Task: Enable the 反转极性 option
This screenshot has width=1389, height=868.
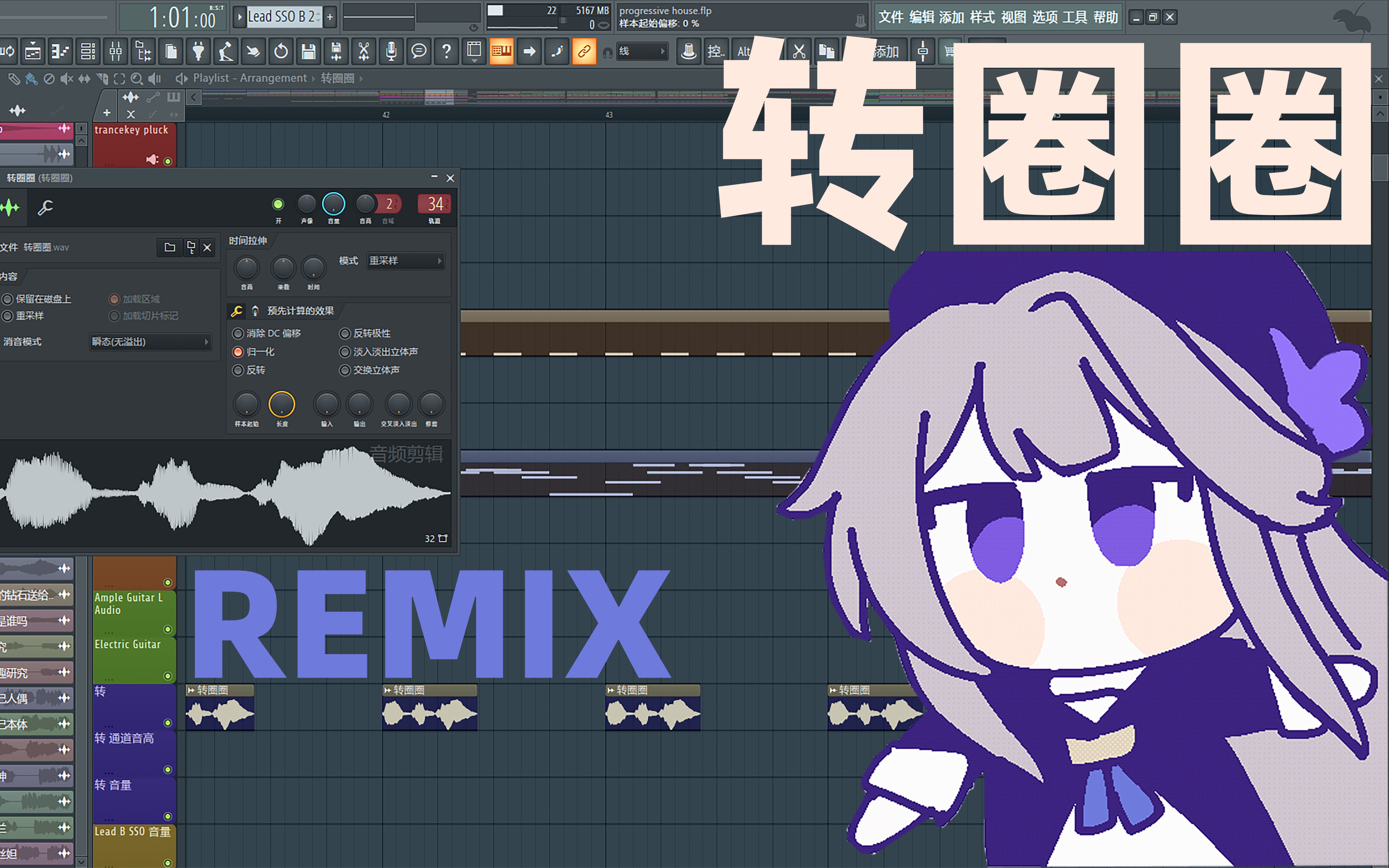Action: (x=345, y=333)
